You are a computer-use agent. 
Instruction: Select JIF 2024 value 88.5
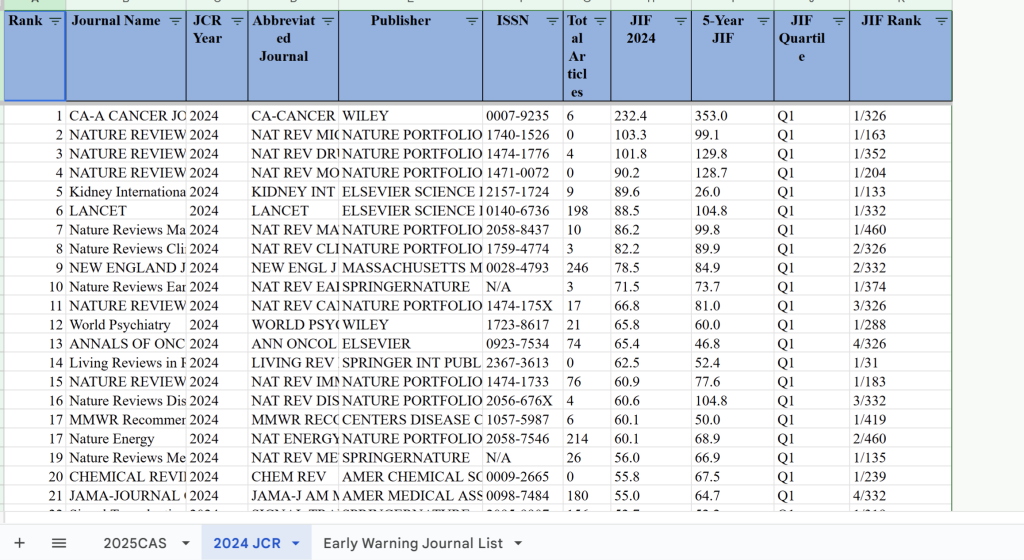[651, 211]
